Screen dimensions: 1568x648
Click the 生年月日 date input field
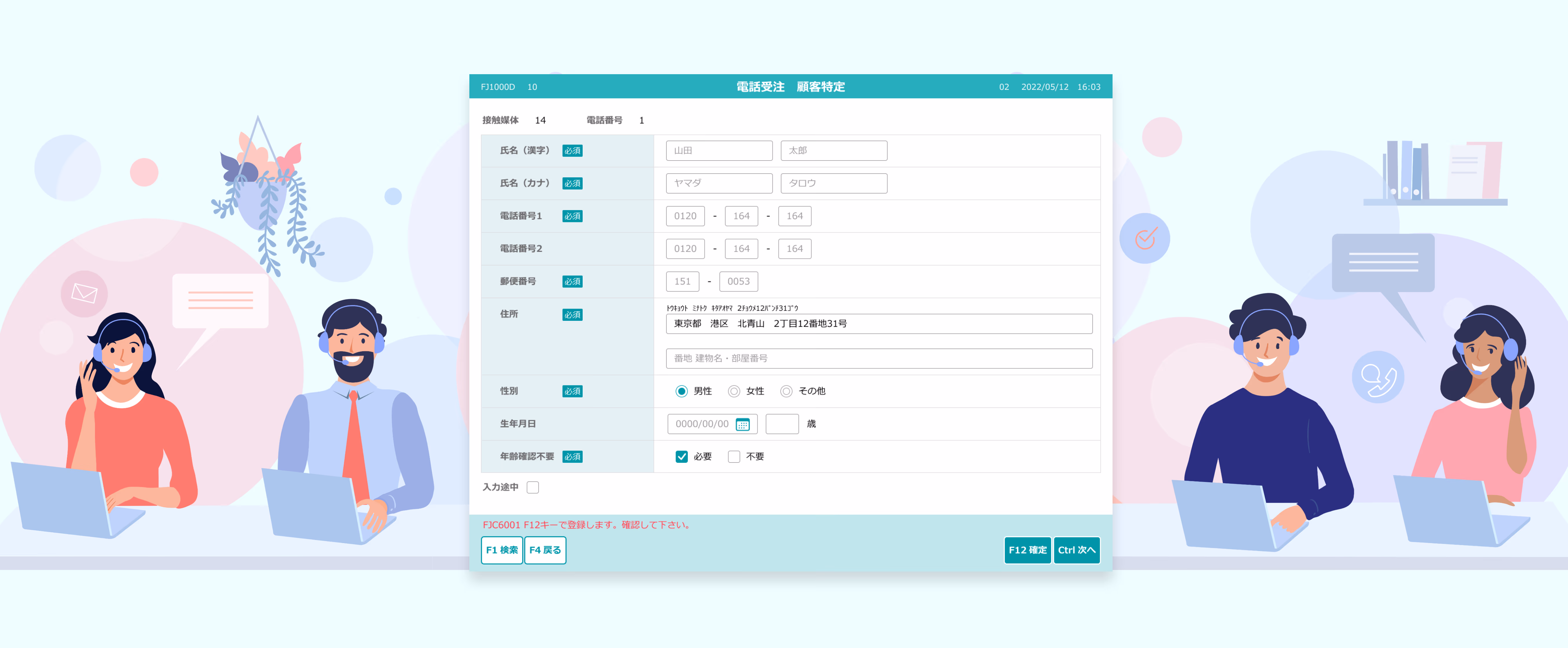(x=712, y=424)
